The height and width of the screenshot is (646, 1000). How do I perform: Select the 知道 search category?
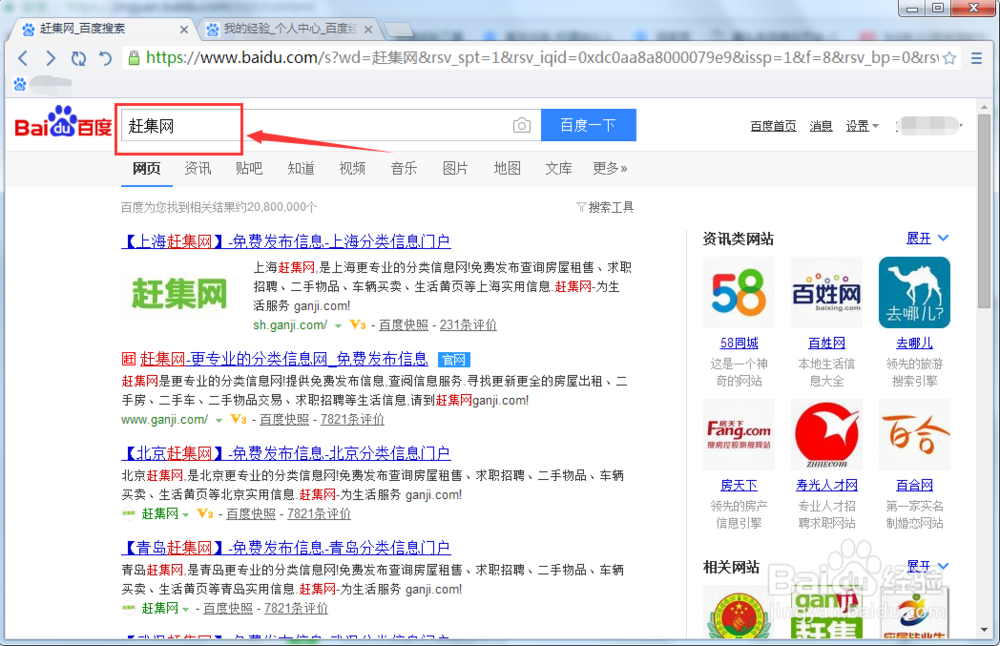pyautogui.click(x=301, y=168)
